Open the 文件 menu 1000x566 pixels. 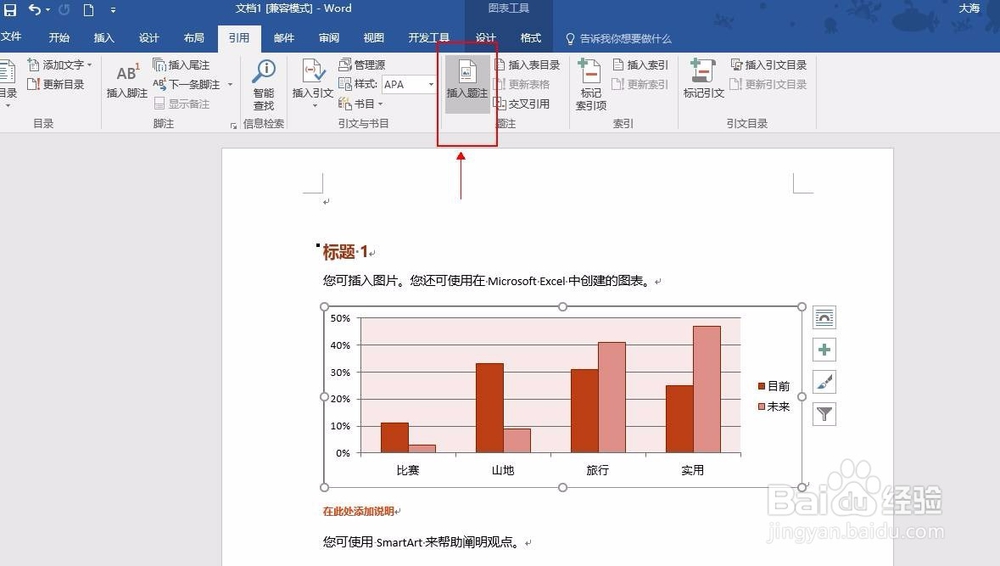point(11,37)
